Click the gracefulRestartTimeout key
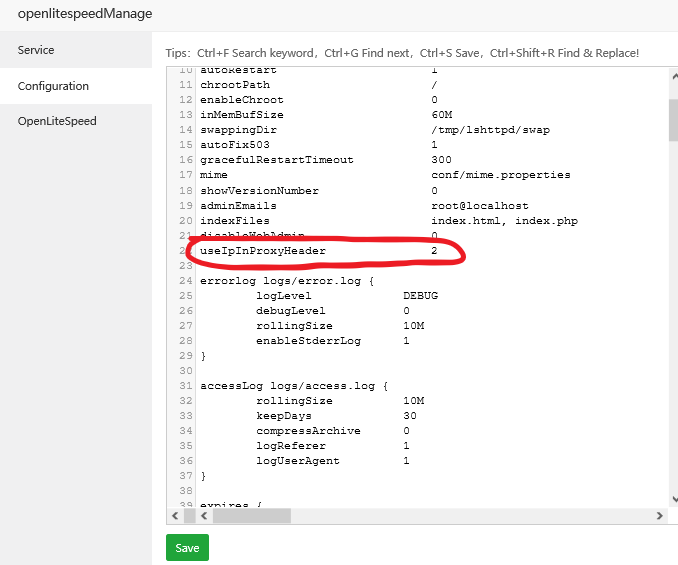The width and height of the screenshot is (678, 565). pyautogui.click(x=277, y=160)
